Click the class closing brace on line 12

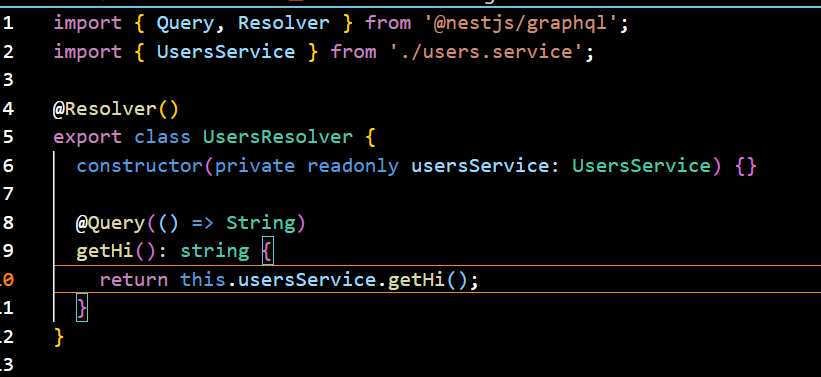[x=59, y=337]
